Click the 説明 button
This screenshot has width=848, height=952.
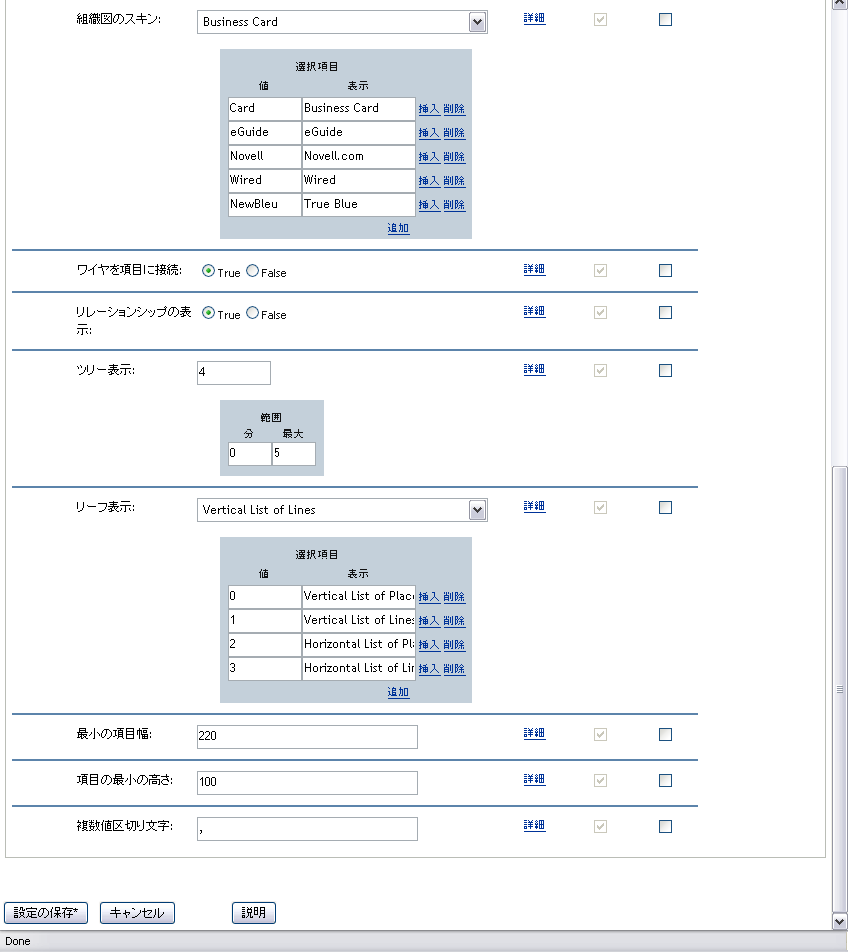pos(254,913)
